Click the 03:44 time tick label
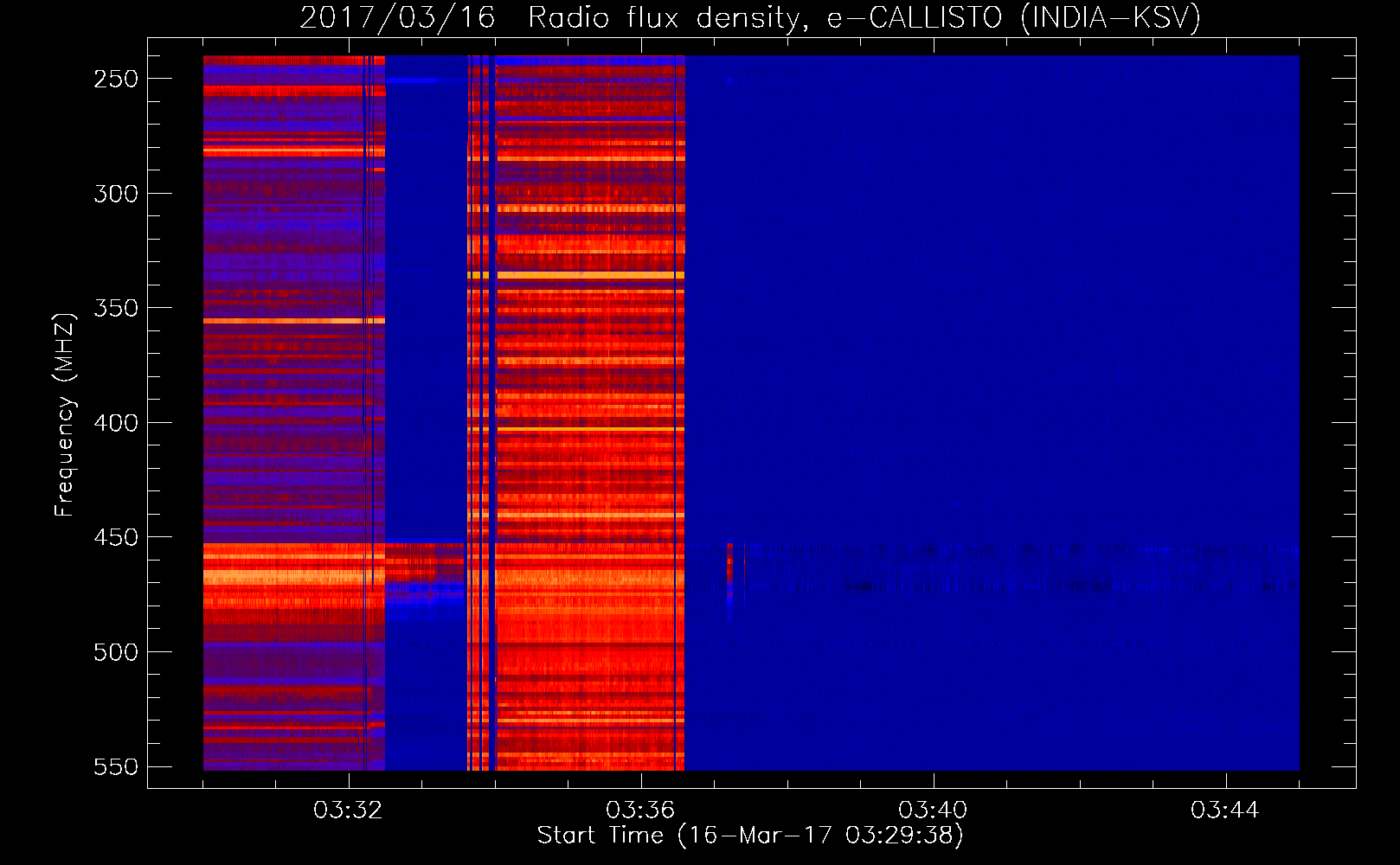The height and width of the screenshot is (865, 1400). (1225, 810)
